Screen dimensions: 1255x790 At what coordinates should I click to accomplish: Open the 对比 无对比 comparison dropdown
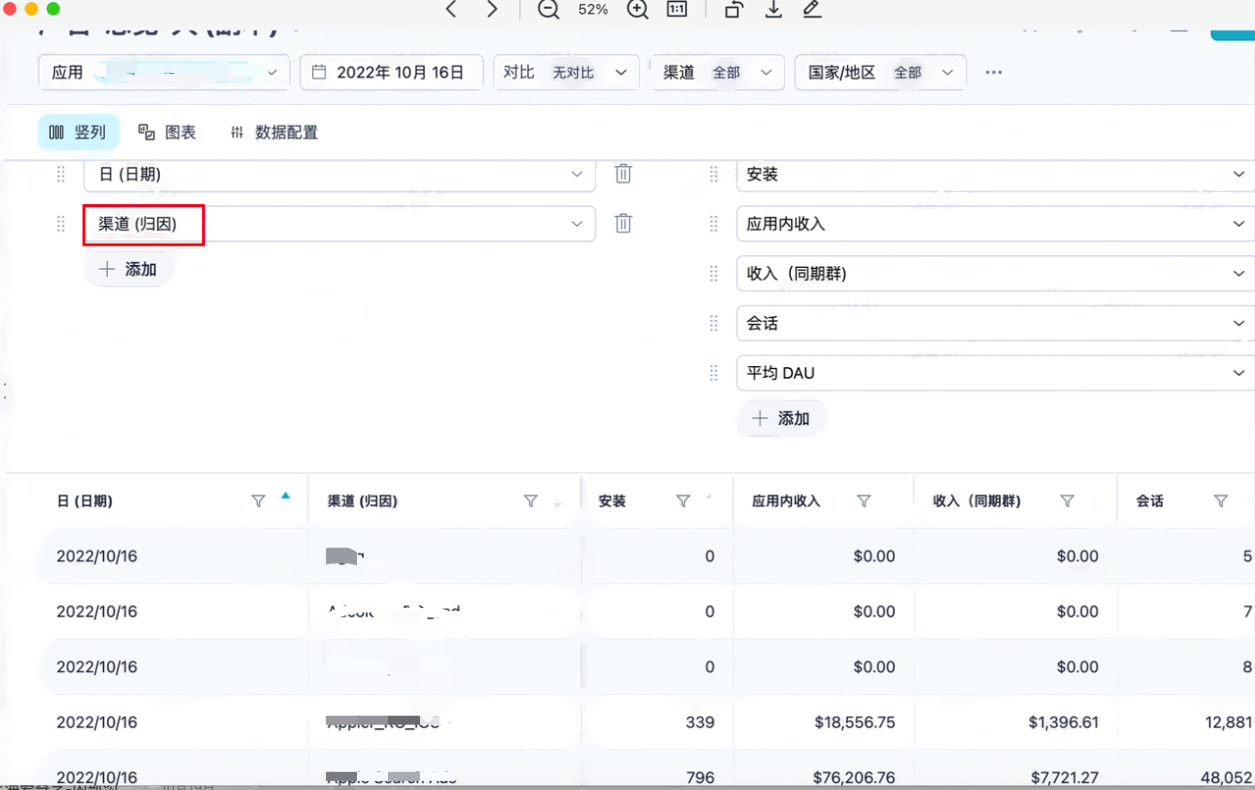[566, 72]
